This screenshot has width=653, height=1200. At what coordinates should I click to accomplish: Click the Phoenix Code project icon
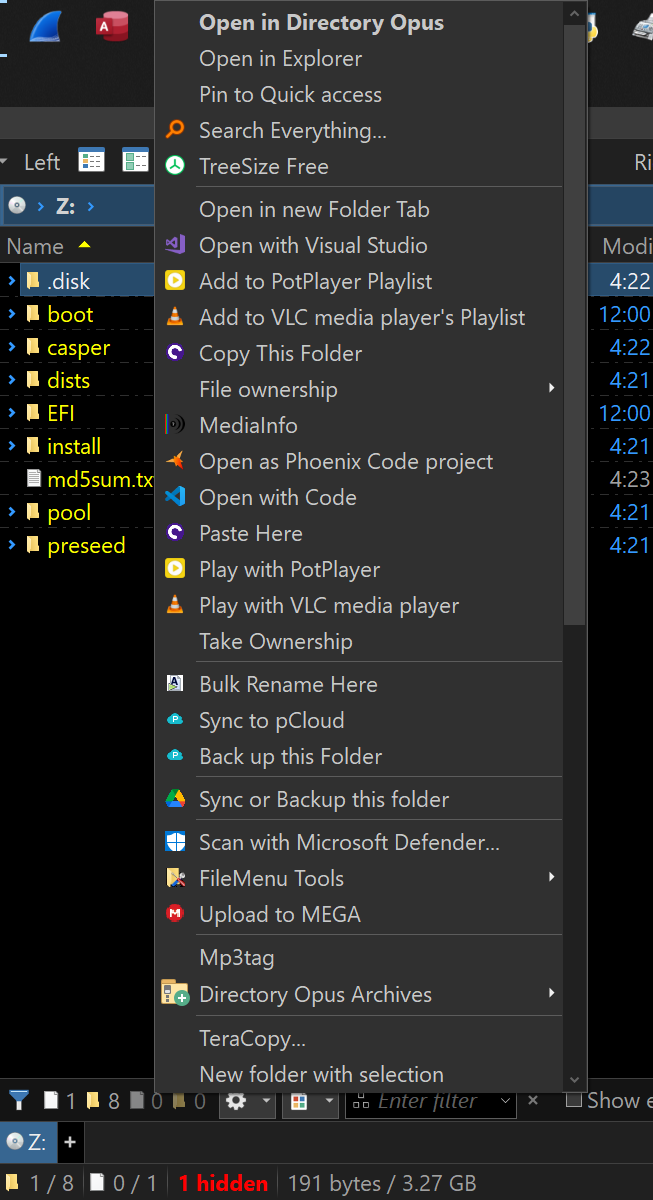click(x=175, y=461)
